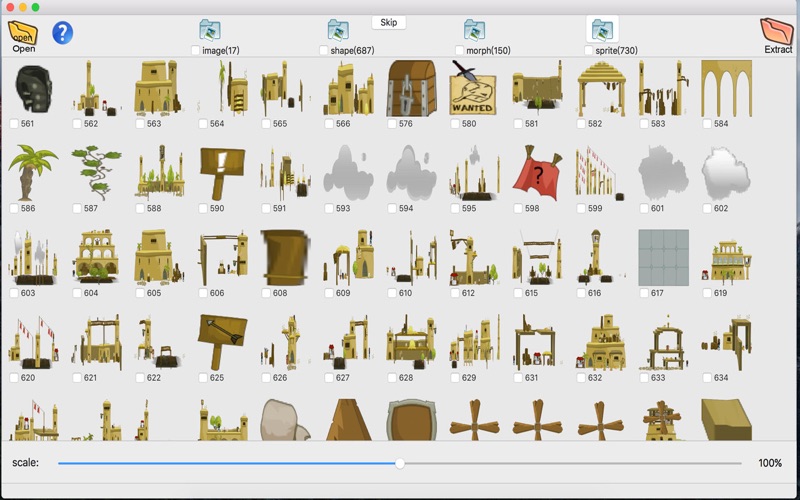The width and height of the screenshot is (800, 500).
Task: Tick the checkbox for sprite 580
Action: tap(455, 123)
